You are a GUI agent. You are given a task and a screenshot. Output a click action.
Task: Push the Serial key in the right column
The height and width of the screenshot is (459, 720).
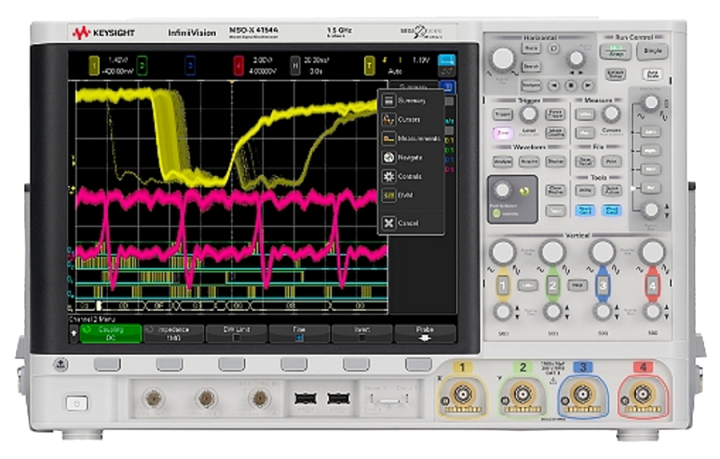tap(650, 132)
